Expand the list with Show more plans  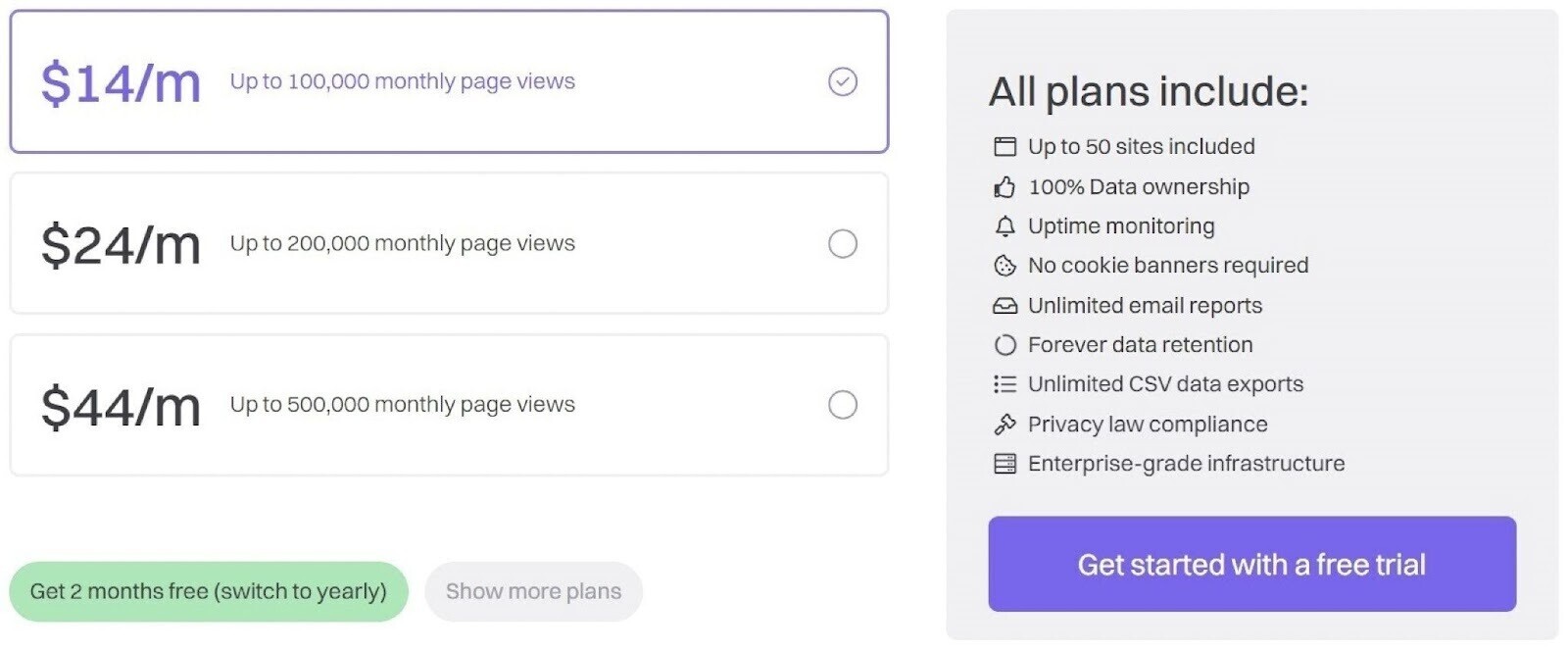(x=533, y=591)
